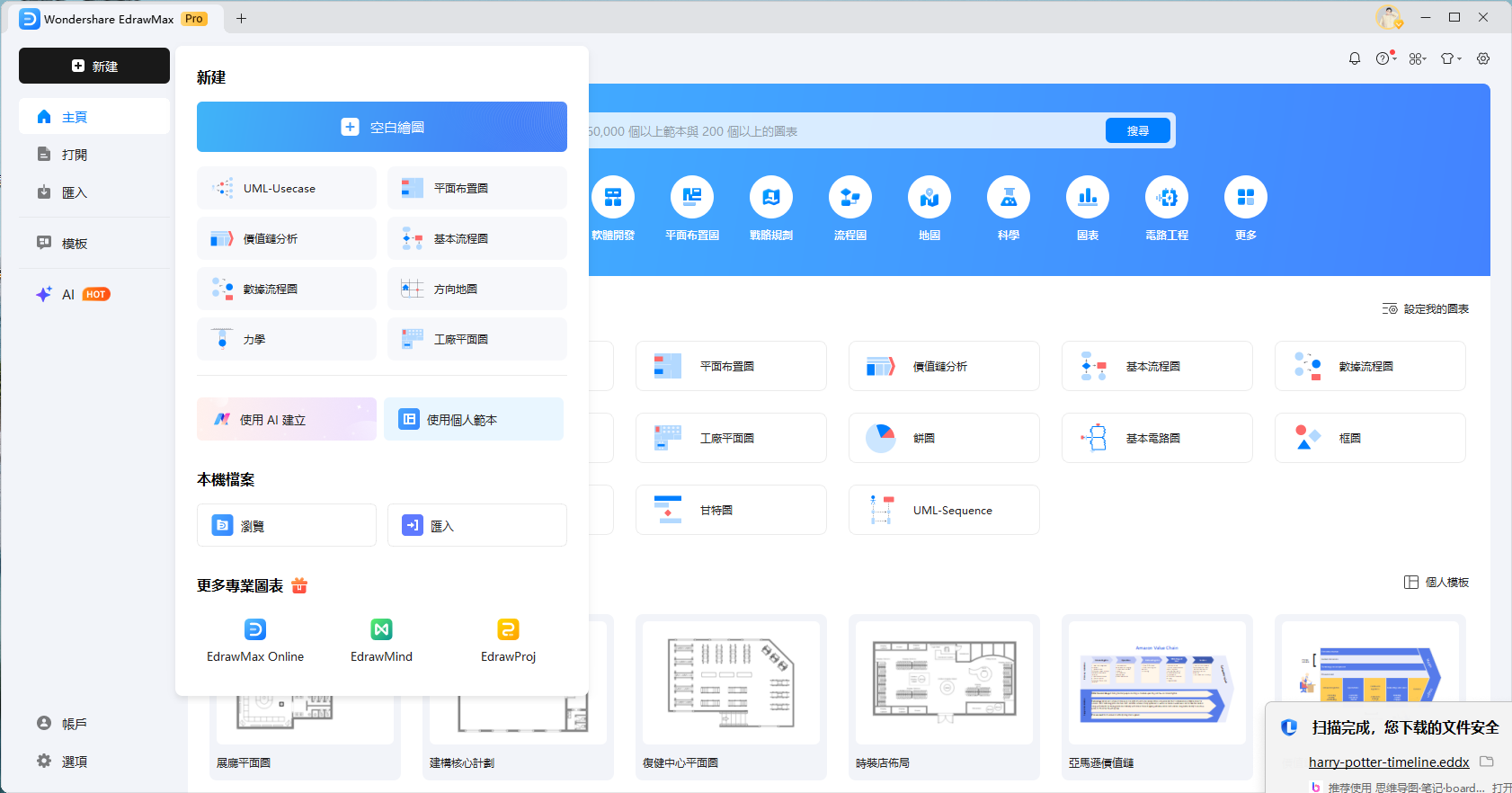Open 時裝店佈局 template thumbnail
The image size is (1512, 793).
944,683
